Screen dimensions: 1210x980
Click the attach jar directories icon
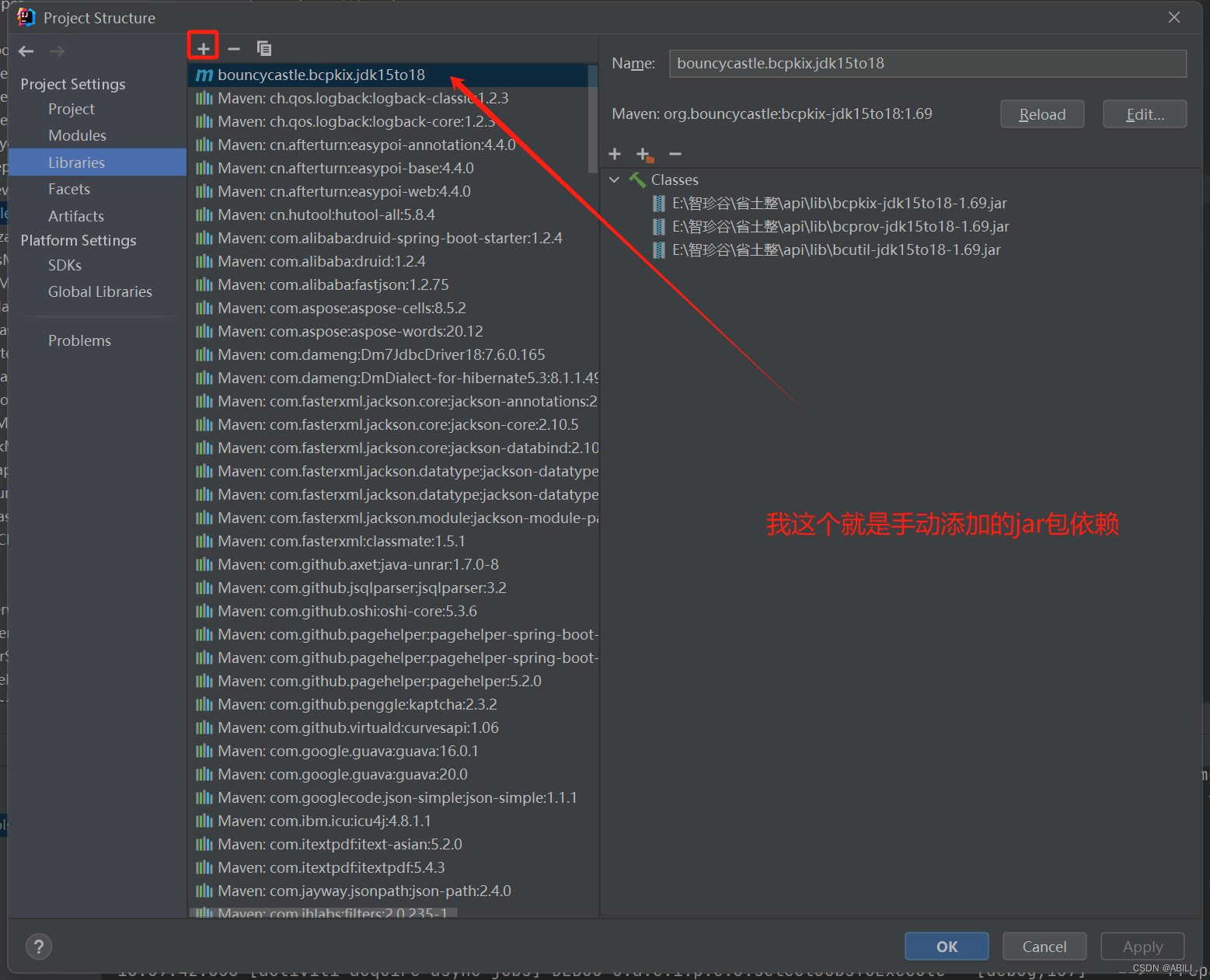[644, 154]
